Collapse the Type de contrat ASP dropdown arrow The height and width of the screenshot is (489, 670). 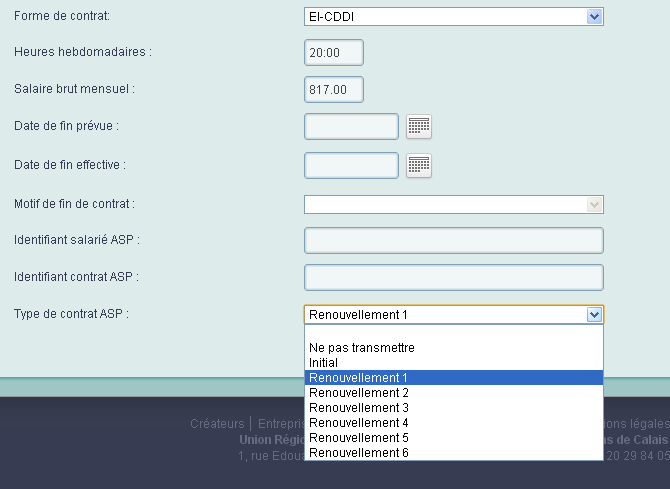pyautogui.click(x=594, y=315)
